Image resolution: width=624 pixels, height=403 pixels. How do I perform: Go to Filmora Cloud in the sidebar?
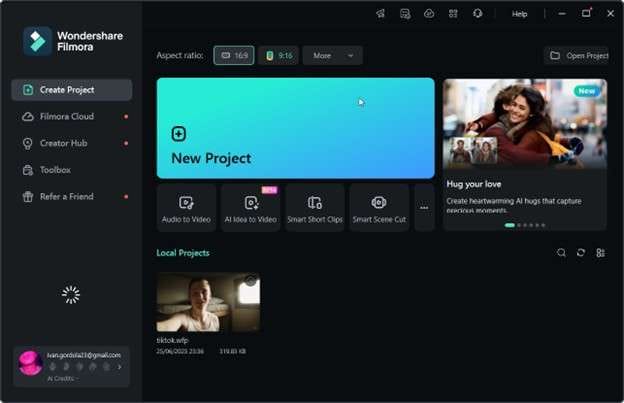(x=72, y=117)
